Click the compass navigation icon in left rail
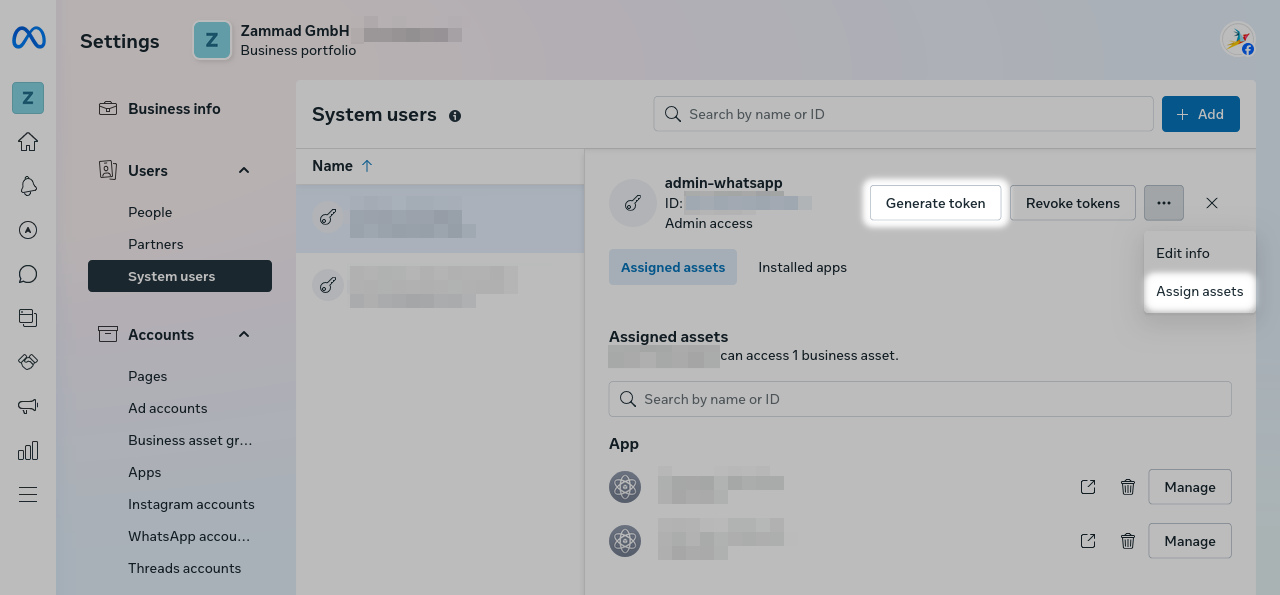Screen dimensions: 1280x595 [28, 230]
